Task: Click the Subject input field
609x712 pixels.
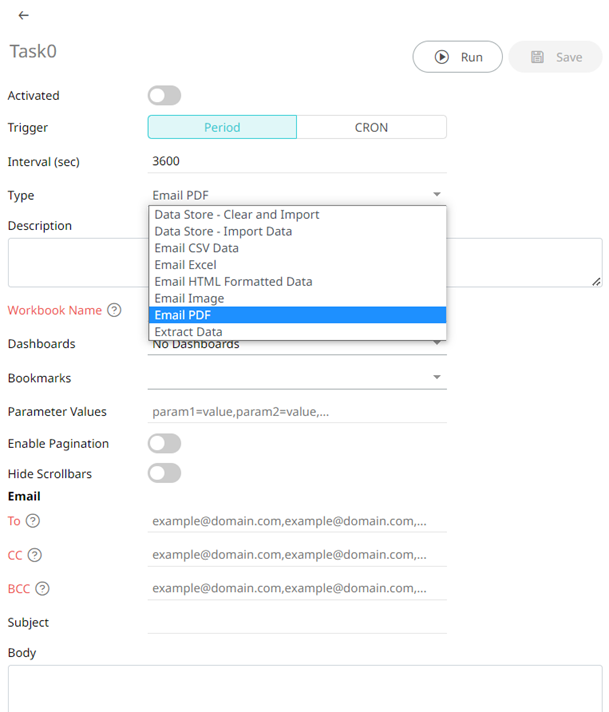Action: [296, 622]
